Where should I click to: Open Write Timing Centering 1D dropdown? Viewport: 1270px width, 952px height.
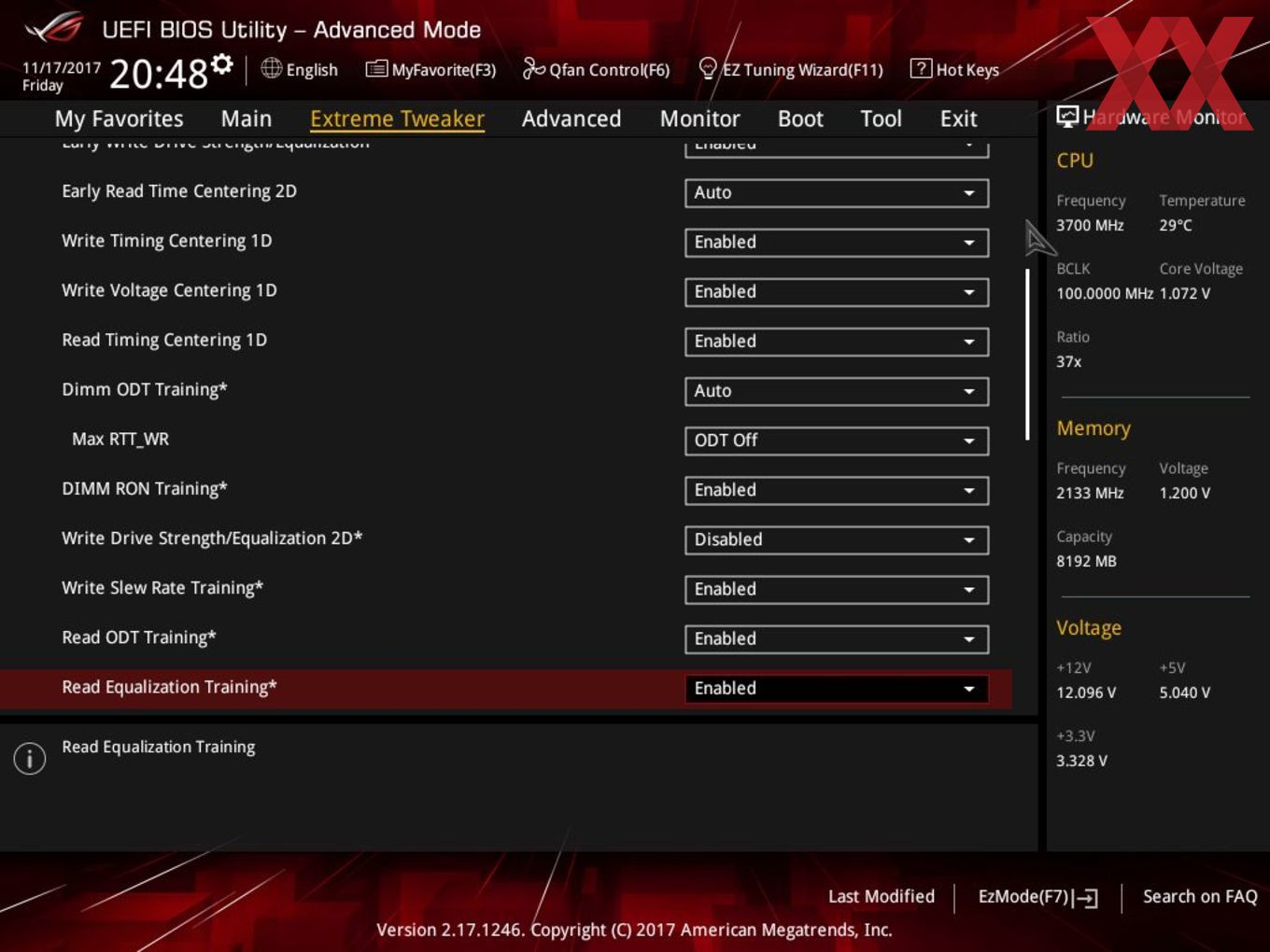click(837, 242)
